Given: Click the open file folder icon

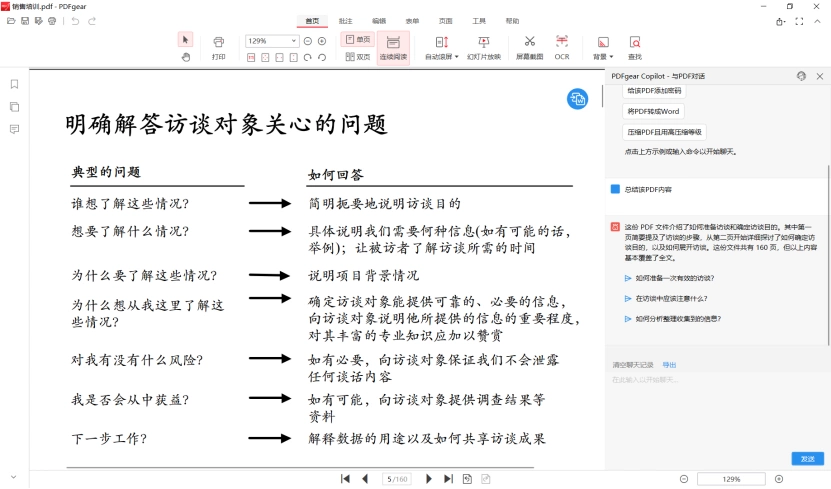Looking at the screenshot, I should click(x=11, y=21).
